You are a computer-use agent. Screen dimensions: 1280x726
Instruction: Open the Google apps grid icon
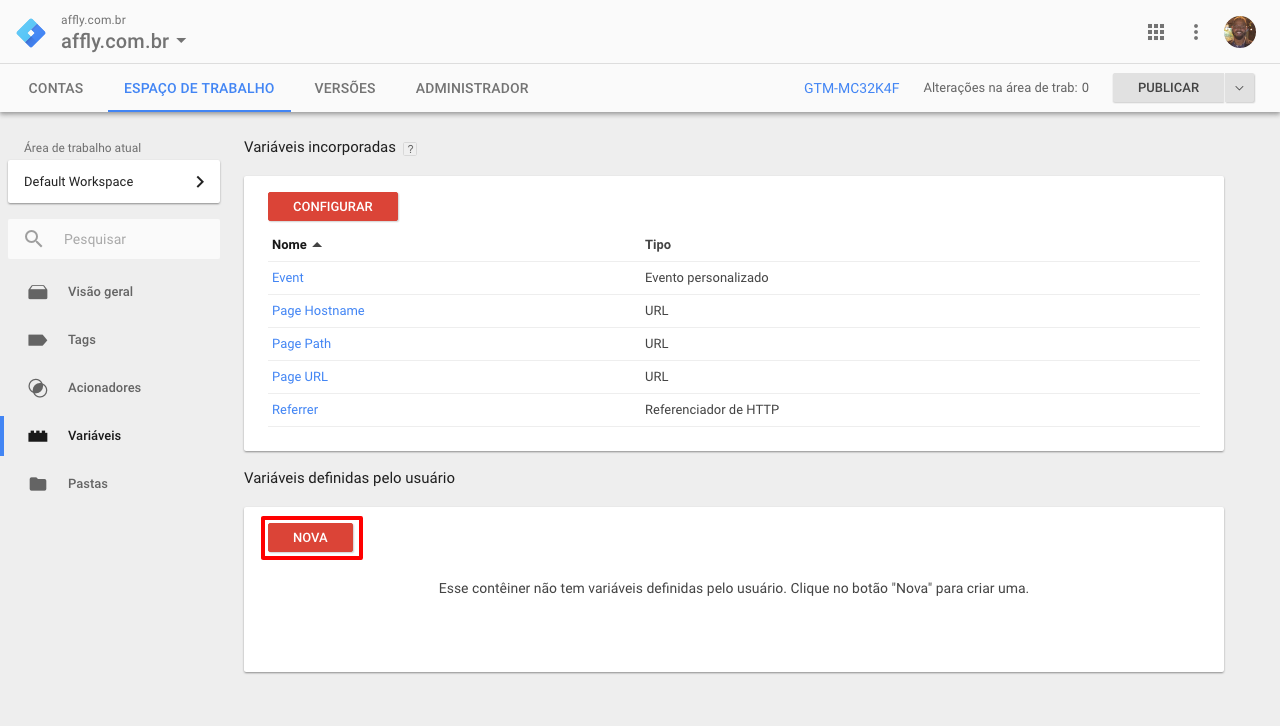coord(1156,32)
